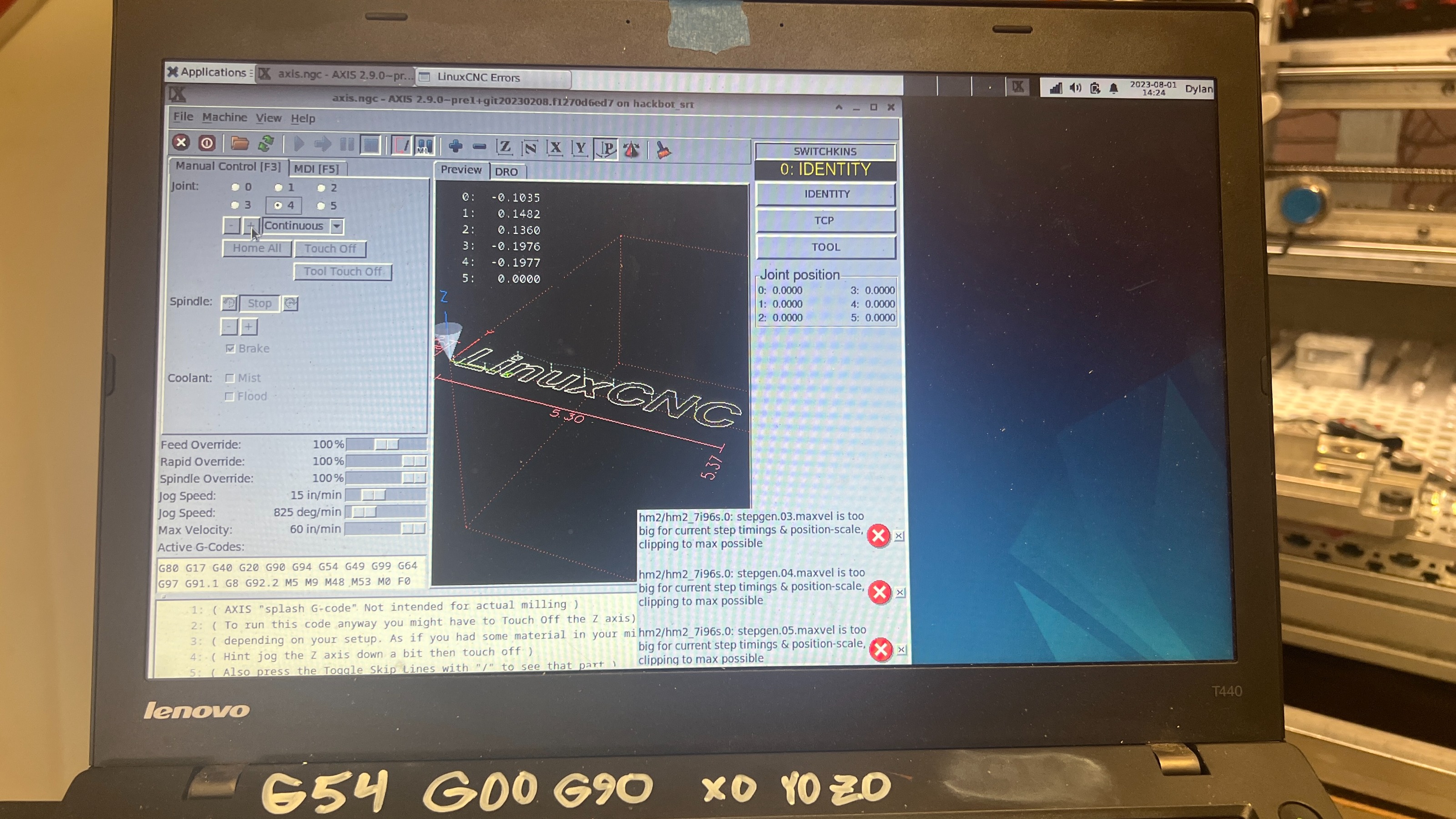
Task: Open the network icon in the system tray
Action: (1055, 88)
